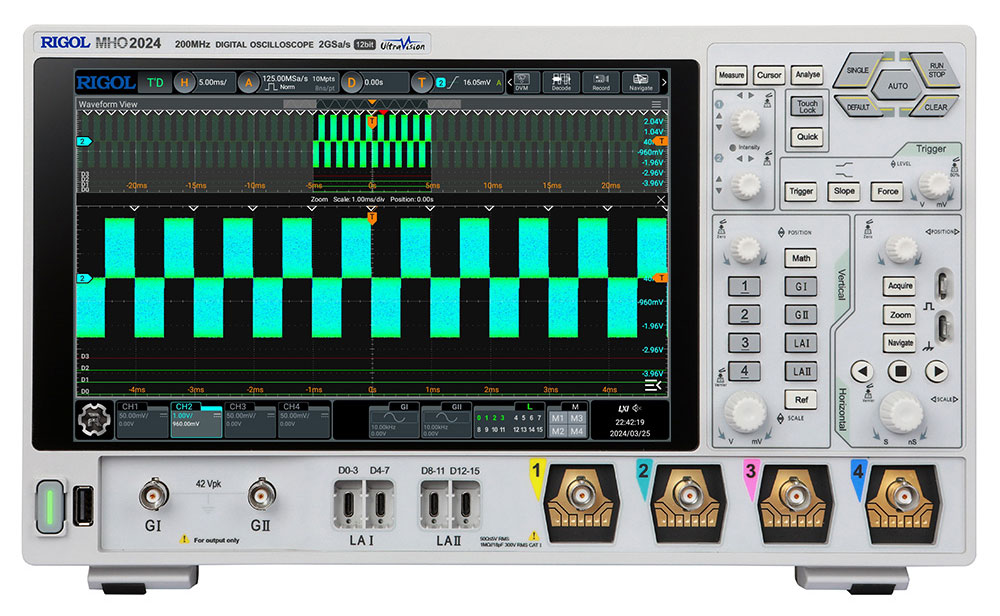
Task: Toggle channel 1 with the front-panel key
Action: click(743, 288)
